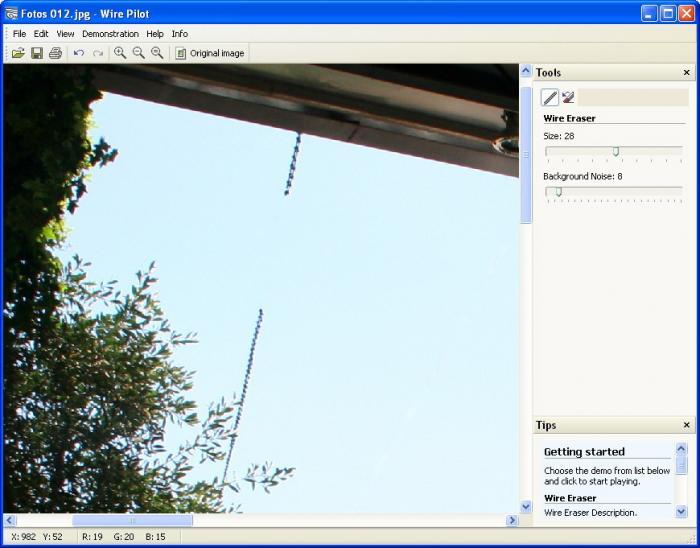Open the Help menu
700x548 pixels.
coord(155,34)
